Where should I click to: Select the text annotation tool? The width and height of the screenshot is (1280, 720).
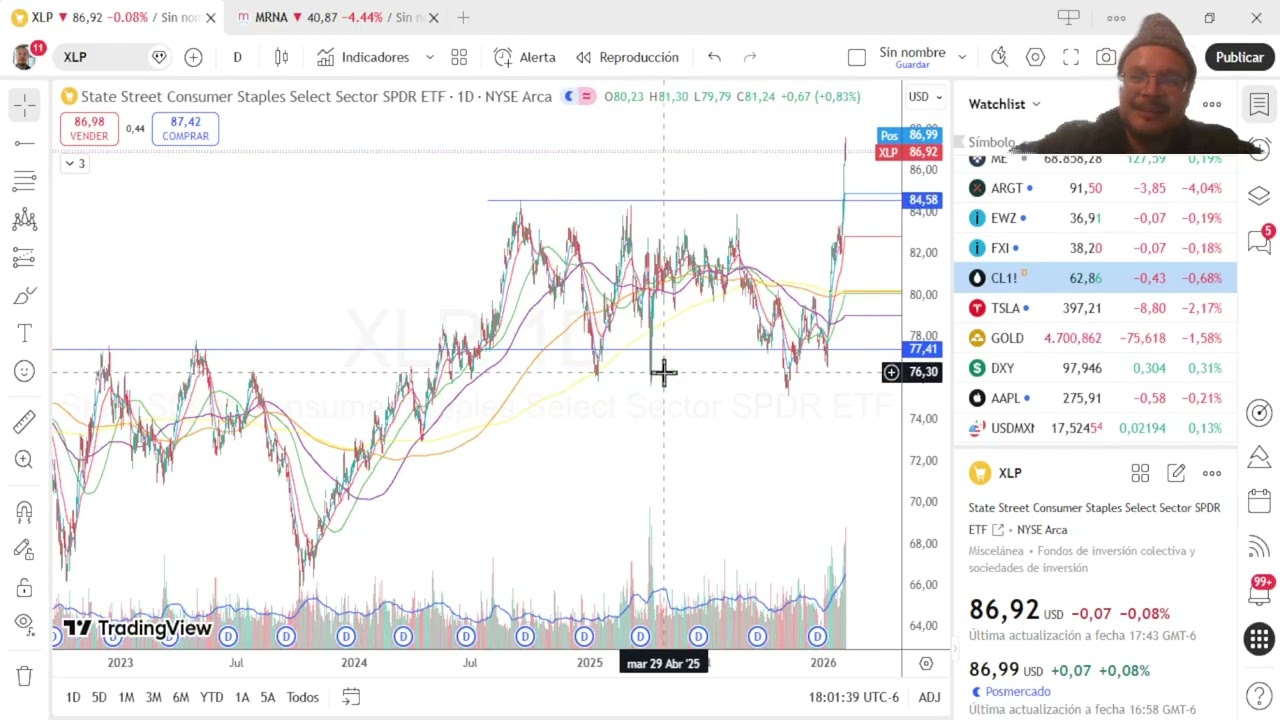[x=25, y=333]
